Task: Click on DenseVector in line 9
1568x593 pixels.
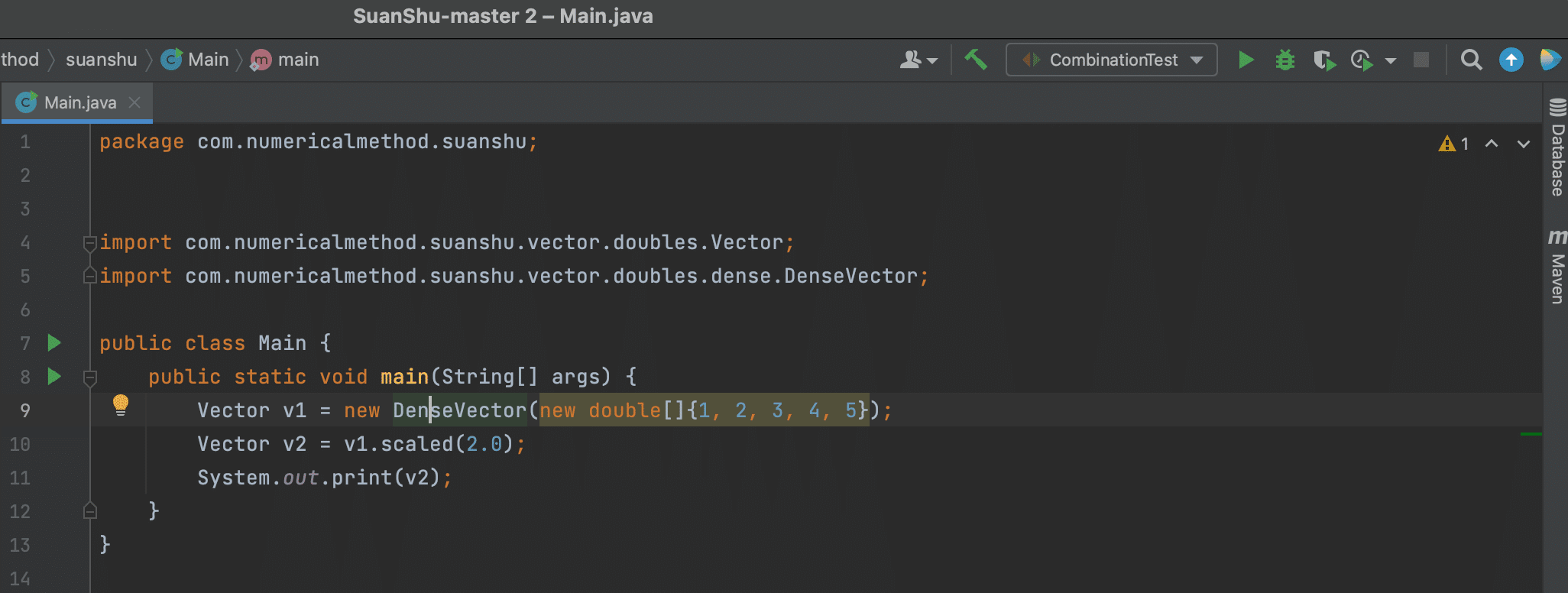Action: (460, 410)
